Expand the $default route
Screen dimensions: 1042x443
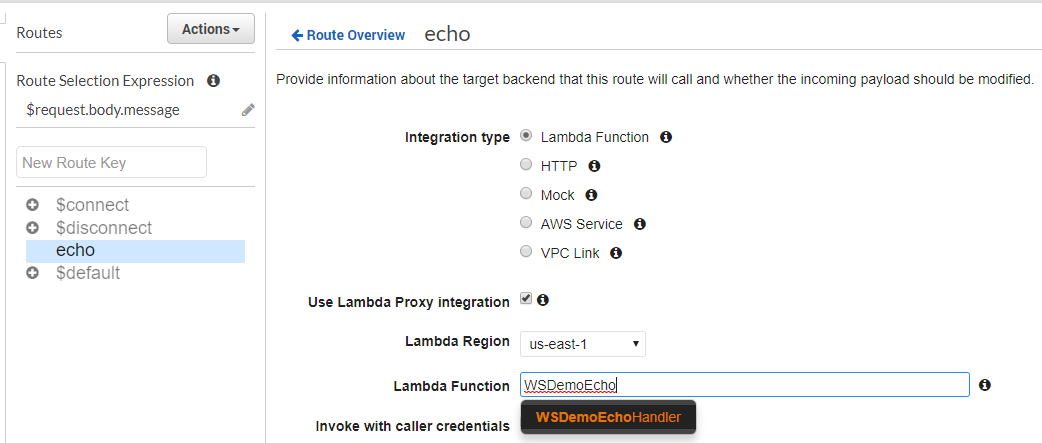click(x=33, y=273)
